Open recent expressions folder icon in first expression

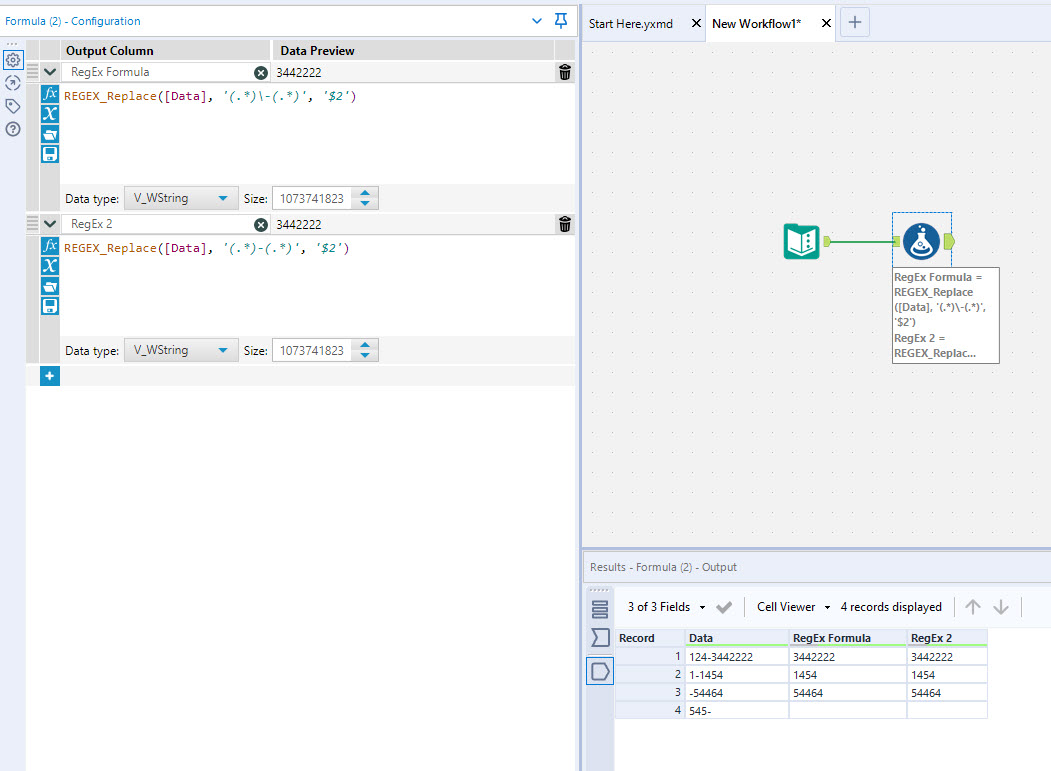point(50,133)
